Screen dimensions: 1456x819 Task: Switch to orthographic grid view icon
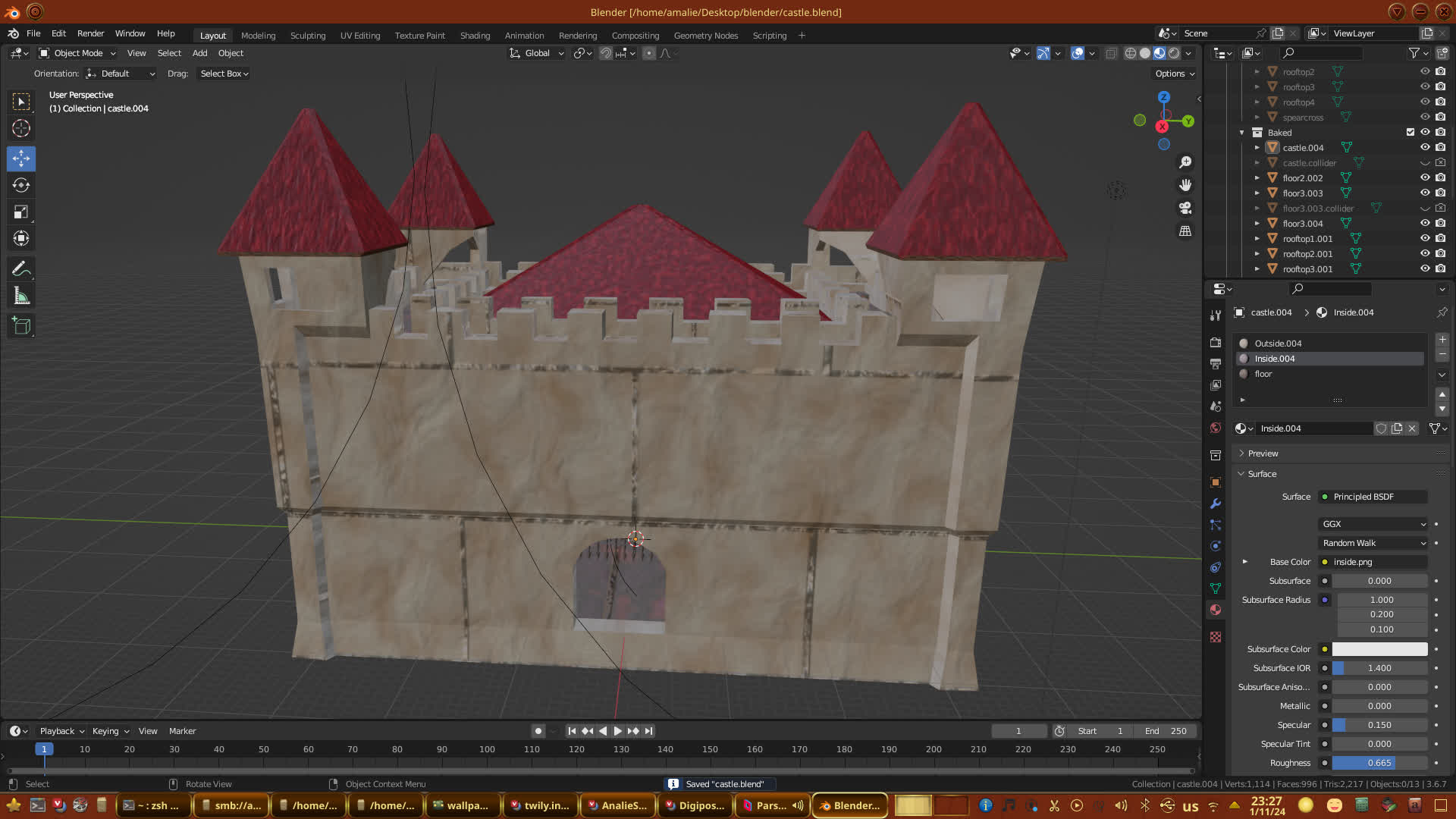point(1185,231)
